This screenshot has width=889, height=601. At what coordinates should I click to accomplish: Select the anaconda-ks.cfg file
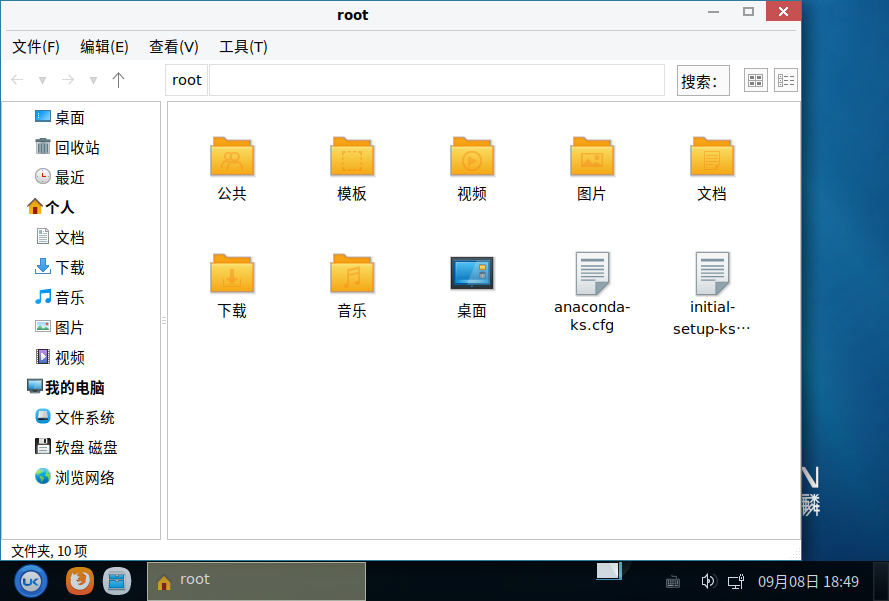pyautogui.click(x=592, y=275)
